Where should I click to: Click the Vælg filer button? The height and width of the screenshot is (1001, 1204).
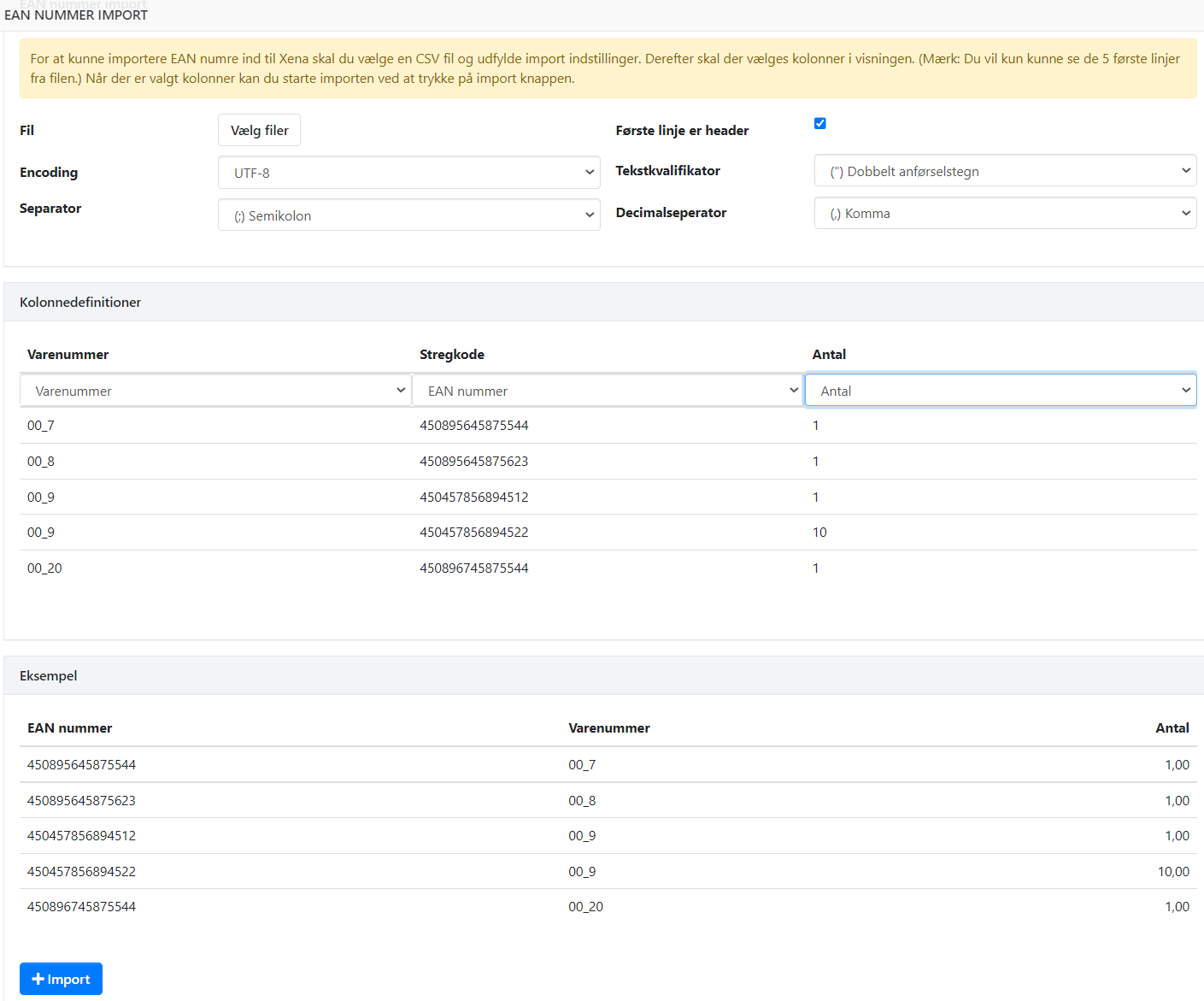pyautogui.click(x=259, y=131)
